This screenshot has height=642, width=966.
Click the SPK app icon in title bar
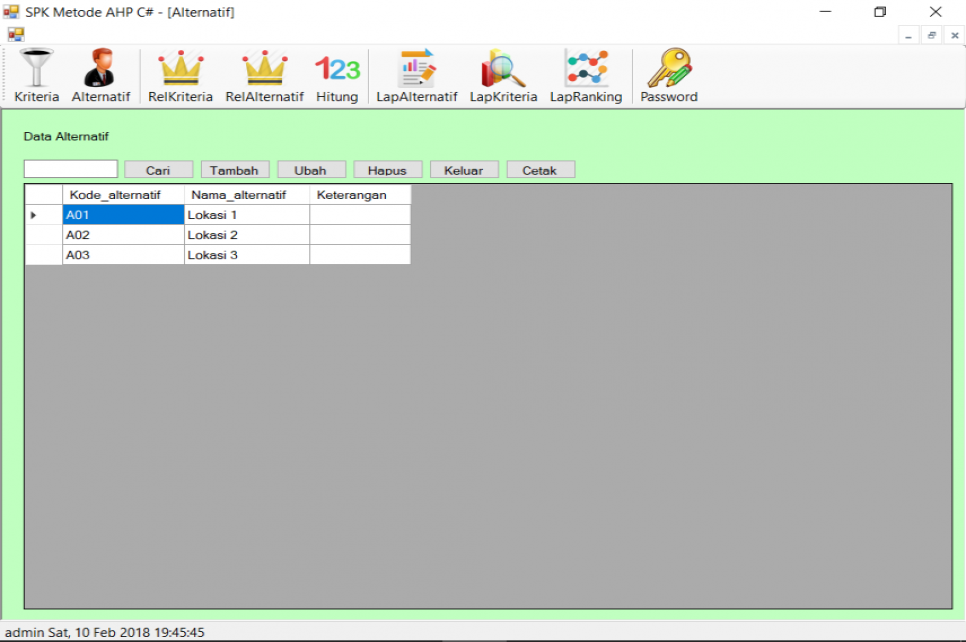pos(11,12)
